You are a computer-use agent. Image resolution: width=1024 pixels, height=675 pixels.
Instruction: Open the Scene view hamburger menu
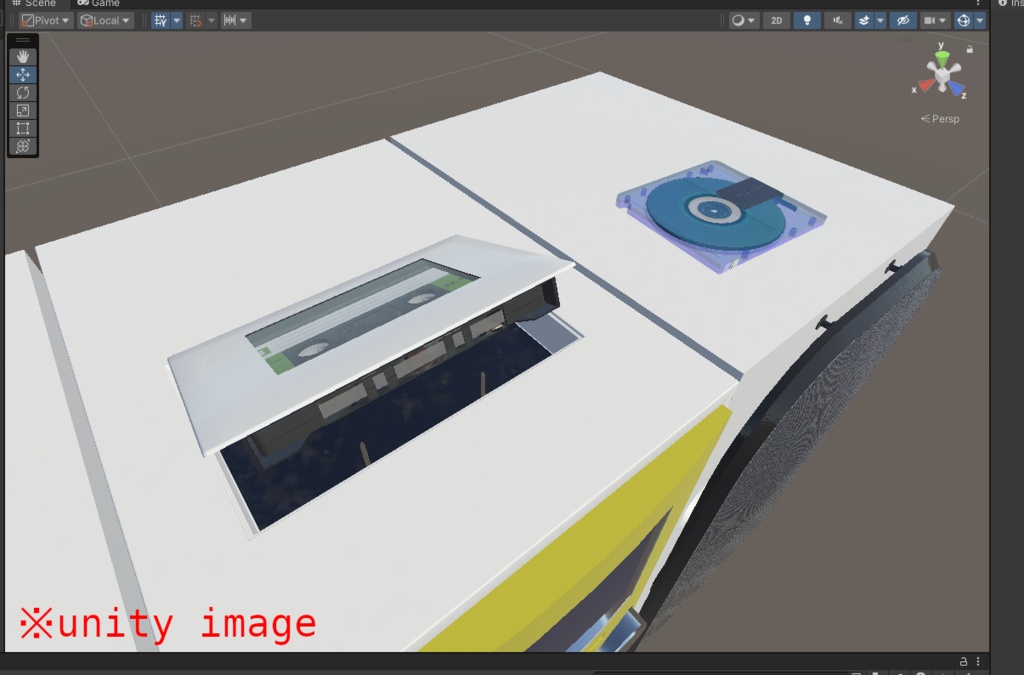point(21,38)
